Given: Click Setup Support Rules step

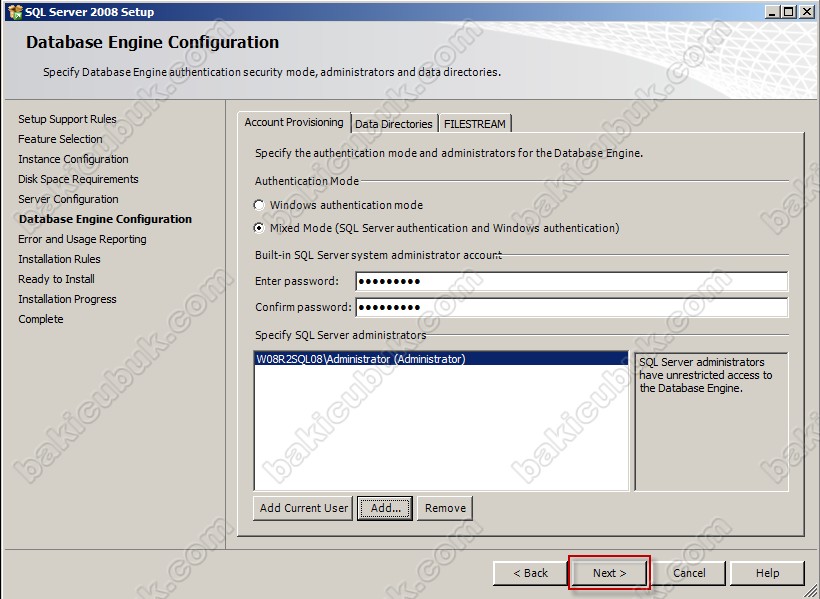Looking at the screenshot, I should point(67,119).
